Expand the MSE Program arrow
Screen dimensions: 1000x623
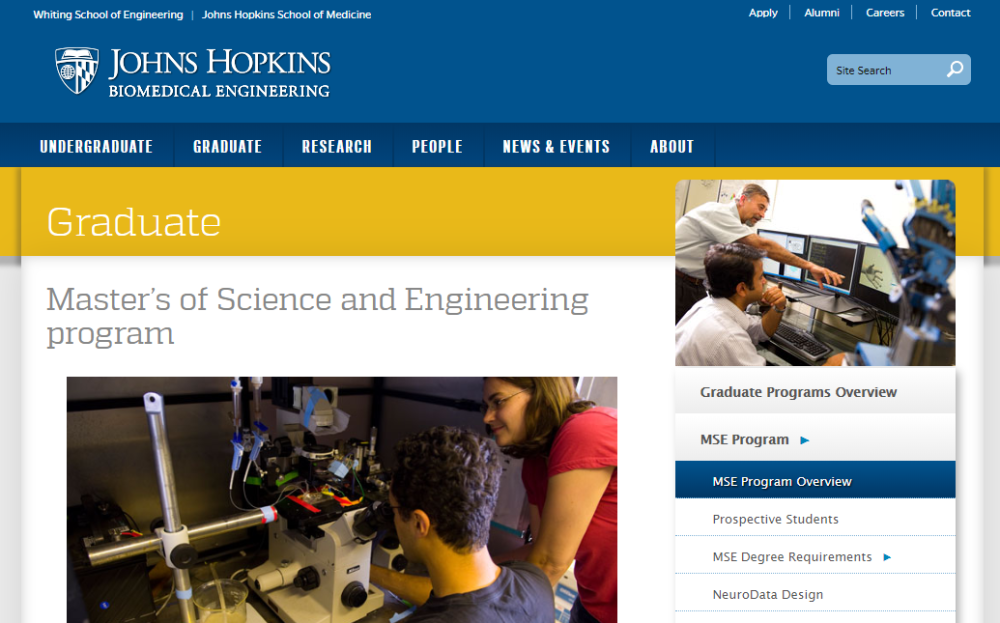pos(805,440)
